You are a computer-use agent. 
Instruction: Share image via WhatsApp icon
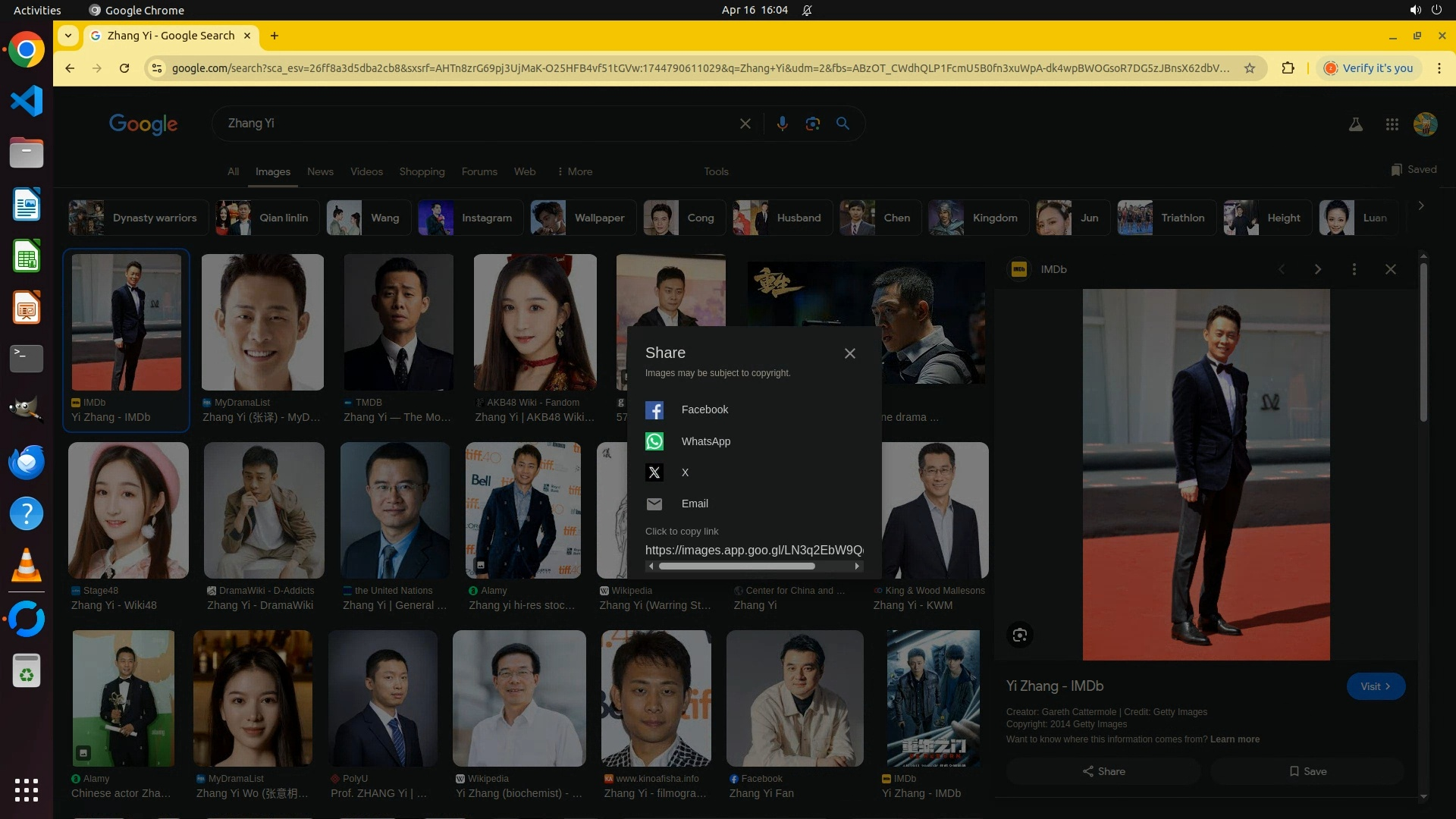pos(654,441)
